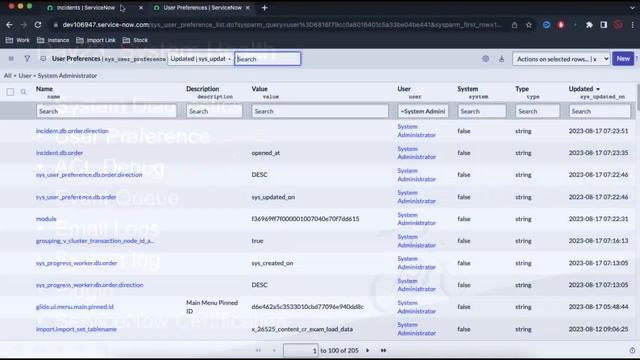The height and width of the screenshot is (360, 640).
Task: Open glide.ui.menu.main.pinned.id link
Action: point(75,307)
